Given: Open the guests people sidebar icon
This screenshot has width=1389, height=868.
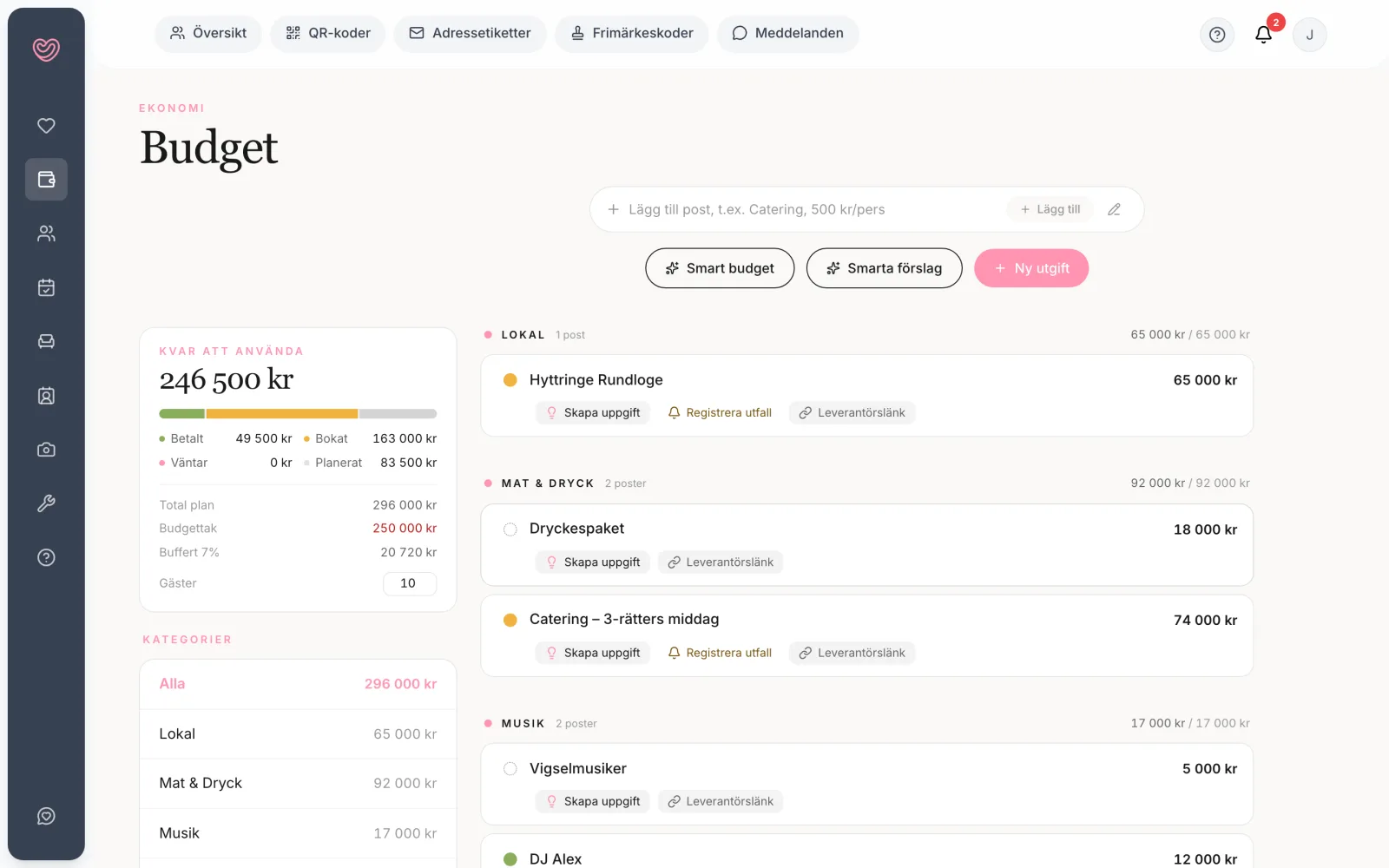Looking at the screenshot, I should coord(46,233).
